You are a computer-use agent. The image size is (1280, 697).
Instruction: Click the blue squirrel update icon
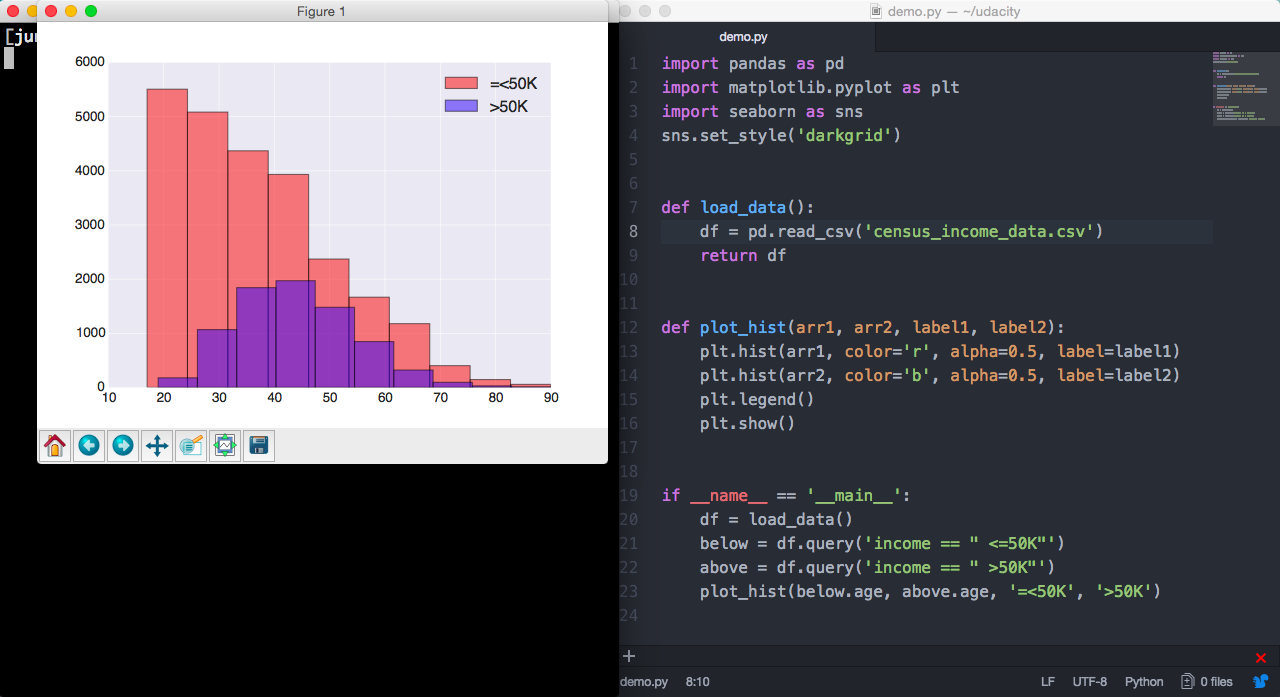click(1260, 682)
